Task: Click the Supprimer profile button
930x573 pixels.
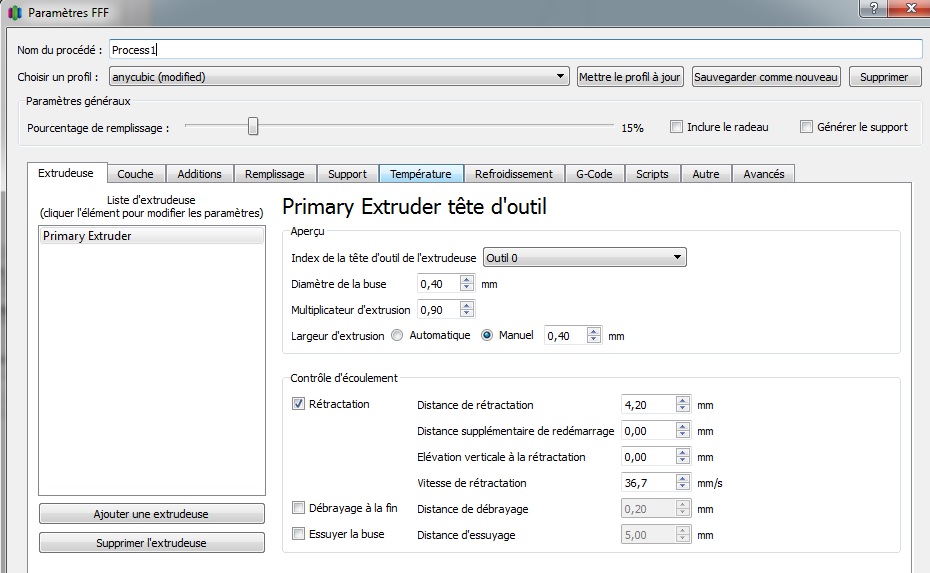Action: [x=884, y=77]
